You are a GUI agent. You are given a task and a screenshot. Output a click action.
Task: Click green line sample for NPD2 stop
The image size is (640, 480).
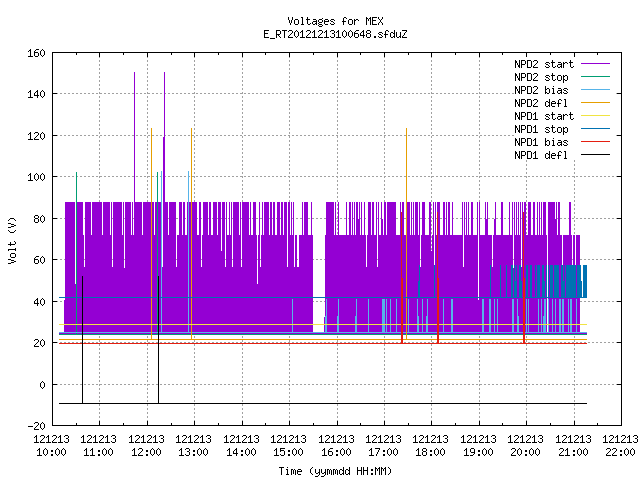point(595,76)
